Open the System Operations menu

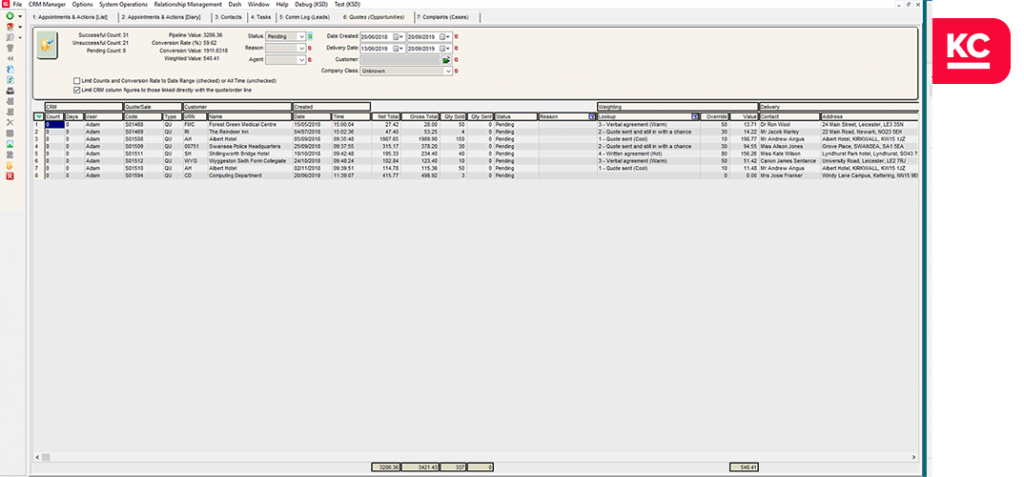123,4
